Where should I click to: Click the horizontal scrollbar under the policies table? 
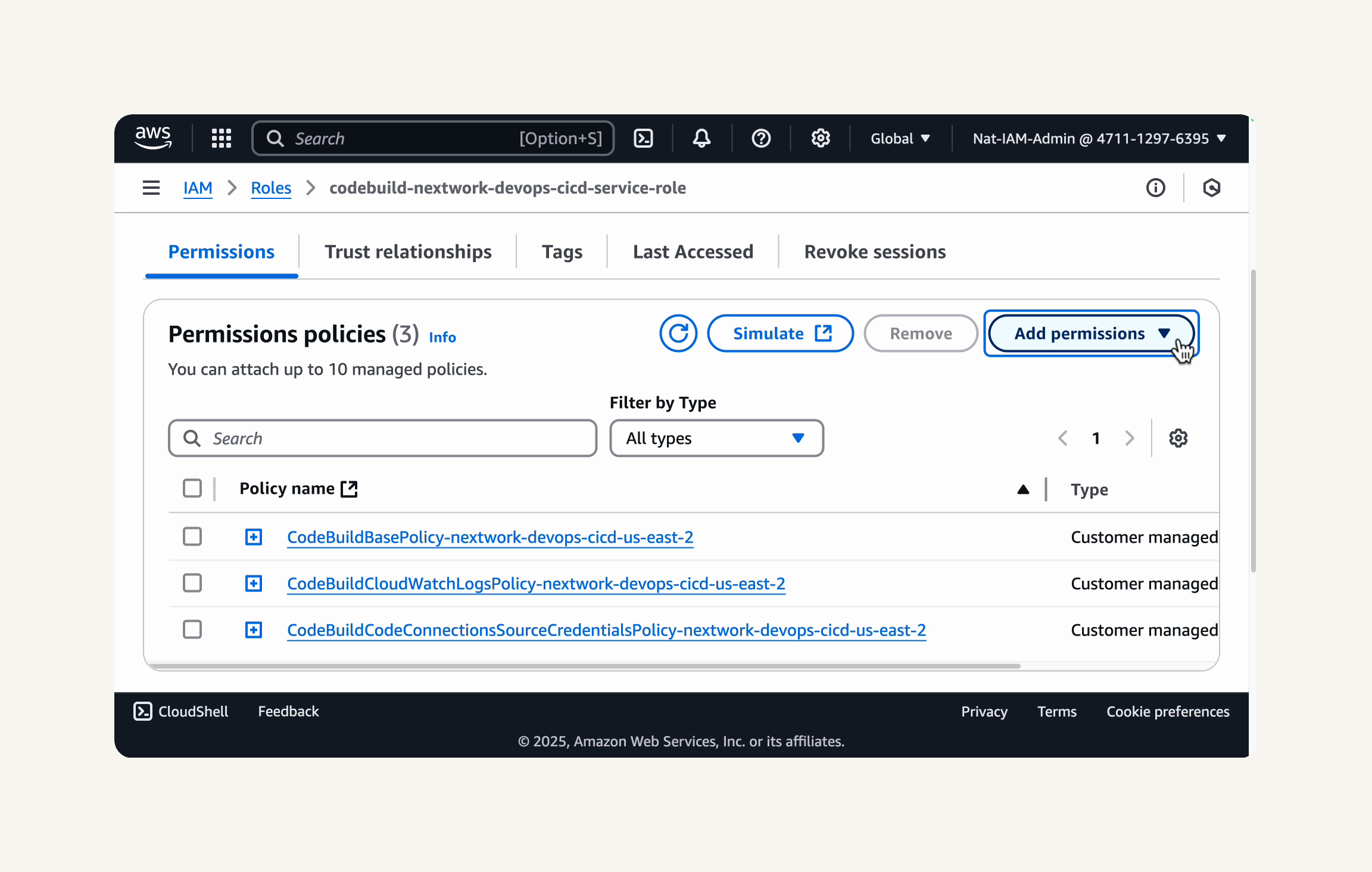[x=584, y=666]
